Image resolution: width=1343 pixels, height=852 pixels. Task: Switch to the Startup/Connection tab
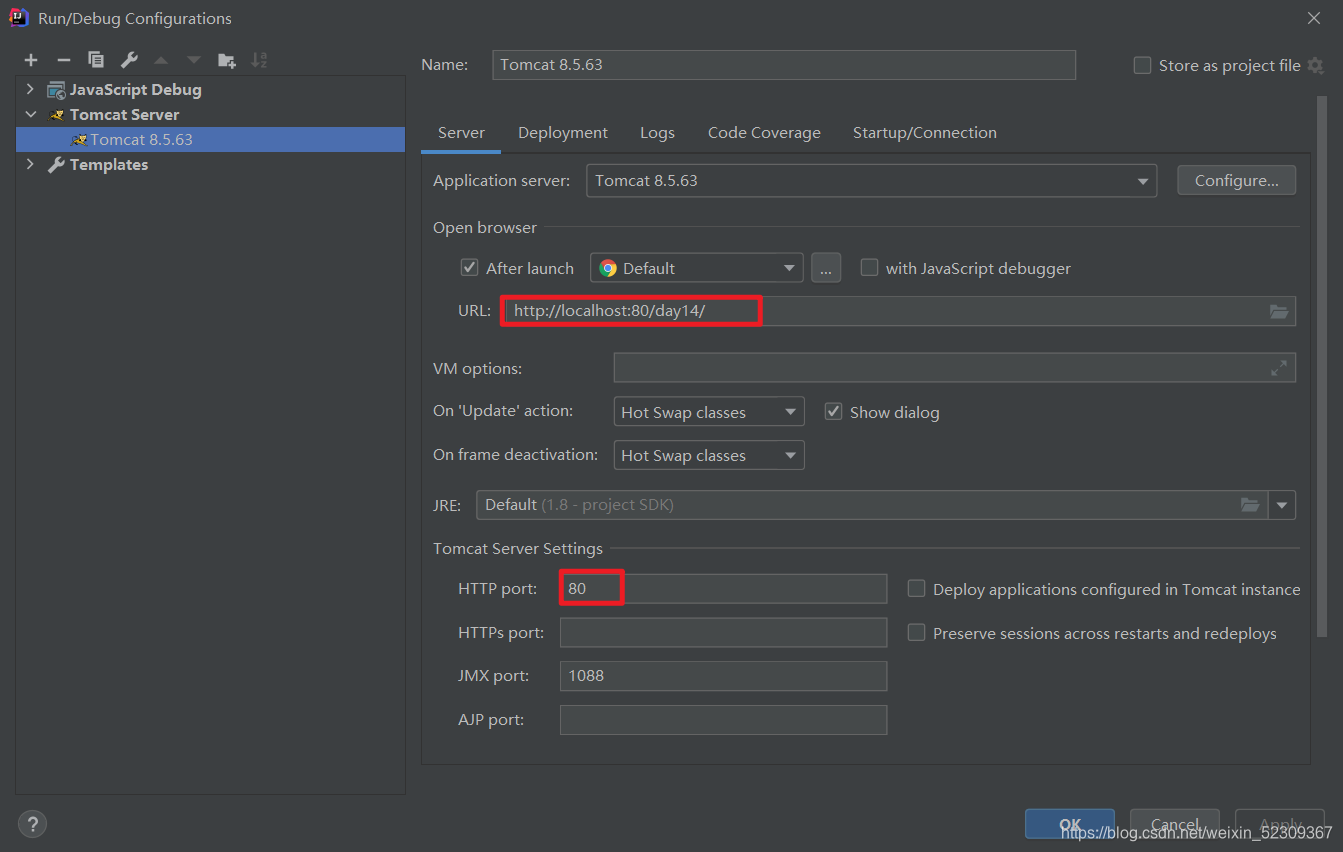click(925, 133)
